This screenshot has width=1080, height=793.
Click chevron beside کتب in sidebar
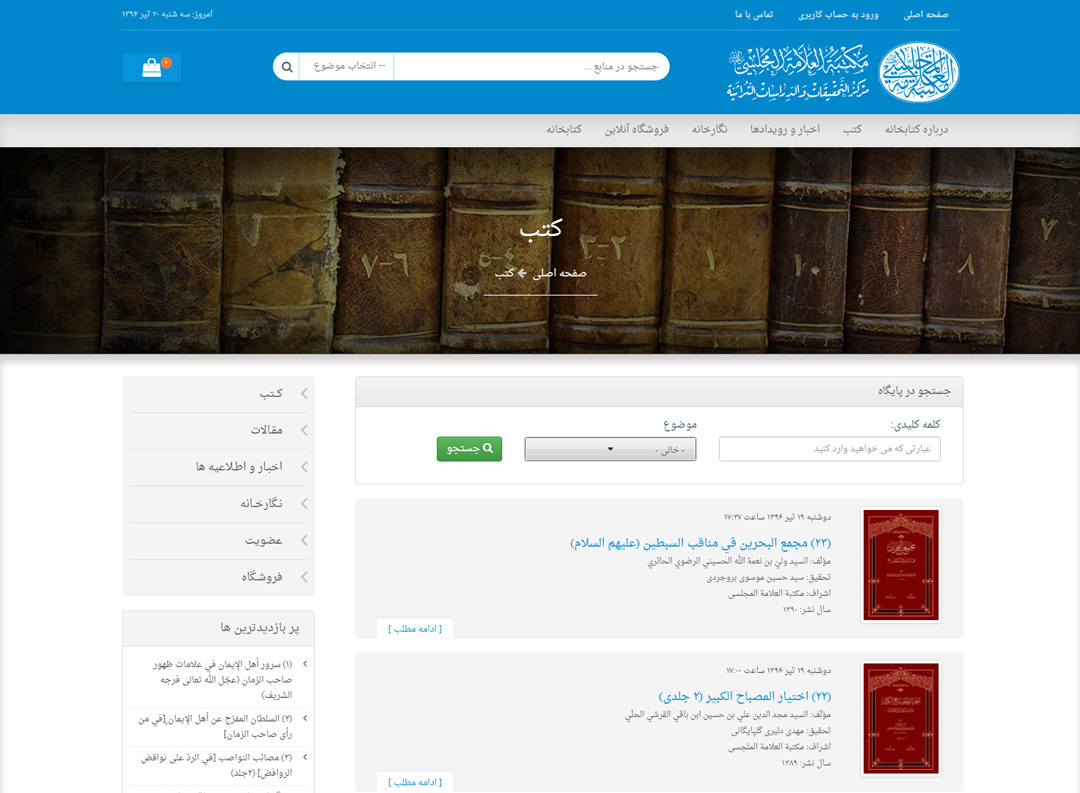coord(304,394)
